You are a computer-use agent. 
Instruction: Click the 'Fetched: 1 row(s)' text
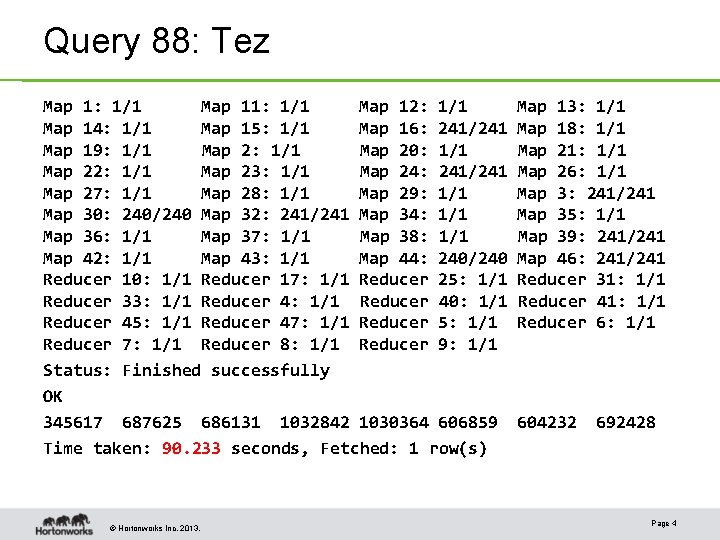click(404, 449)
